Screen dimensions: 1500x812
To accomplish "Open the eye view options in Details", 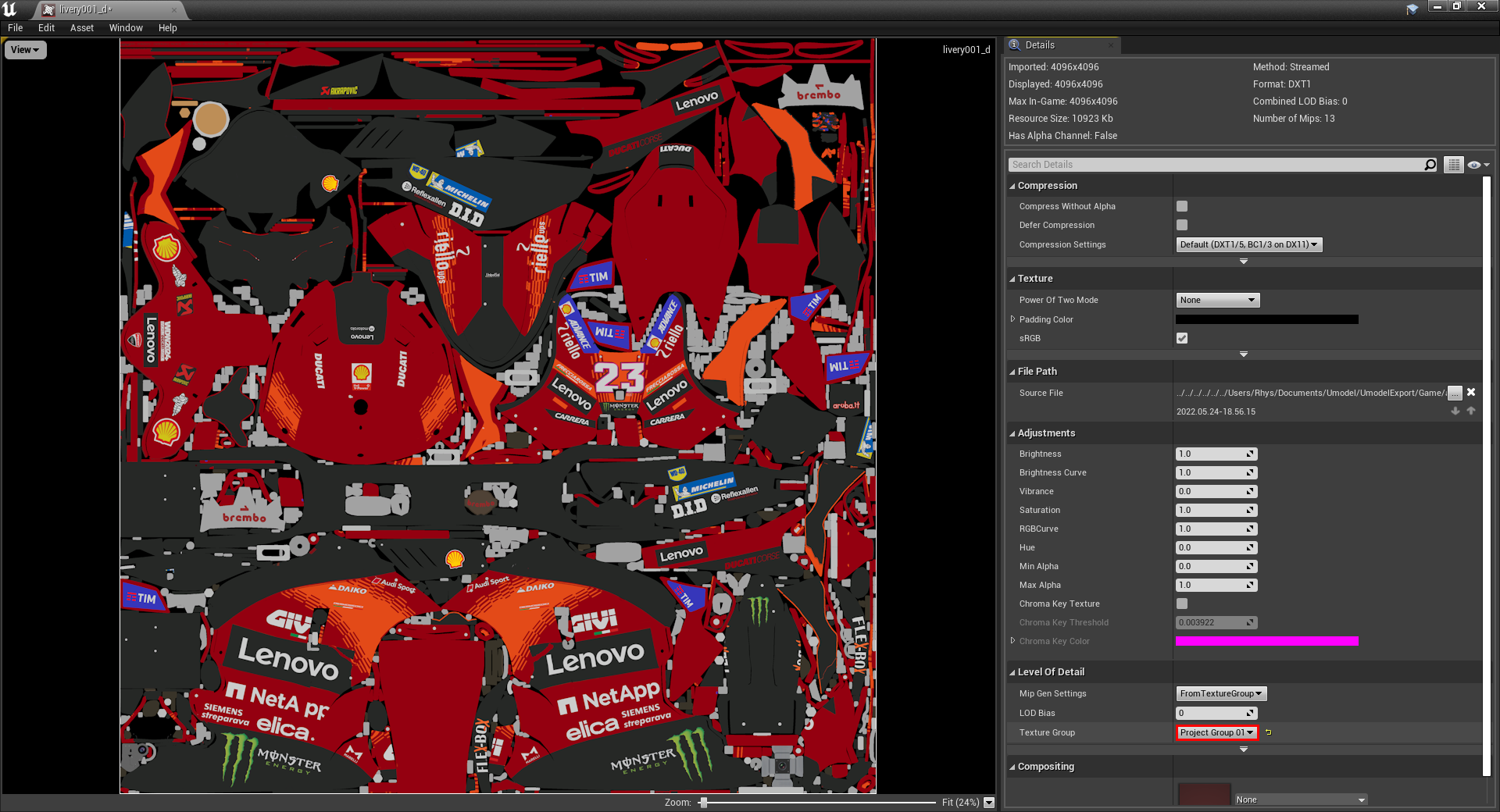I will click(1478, 165).
